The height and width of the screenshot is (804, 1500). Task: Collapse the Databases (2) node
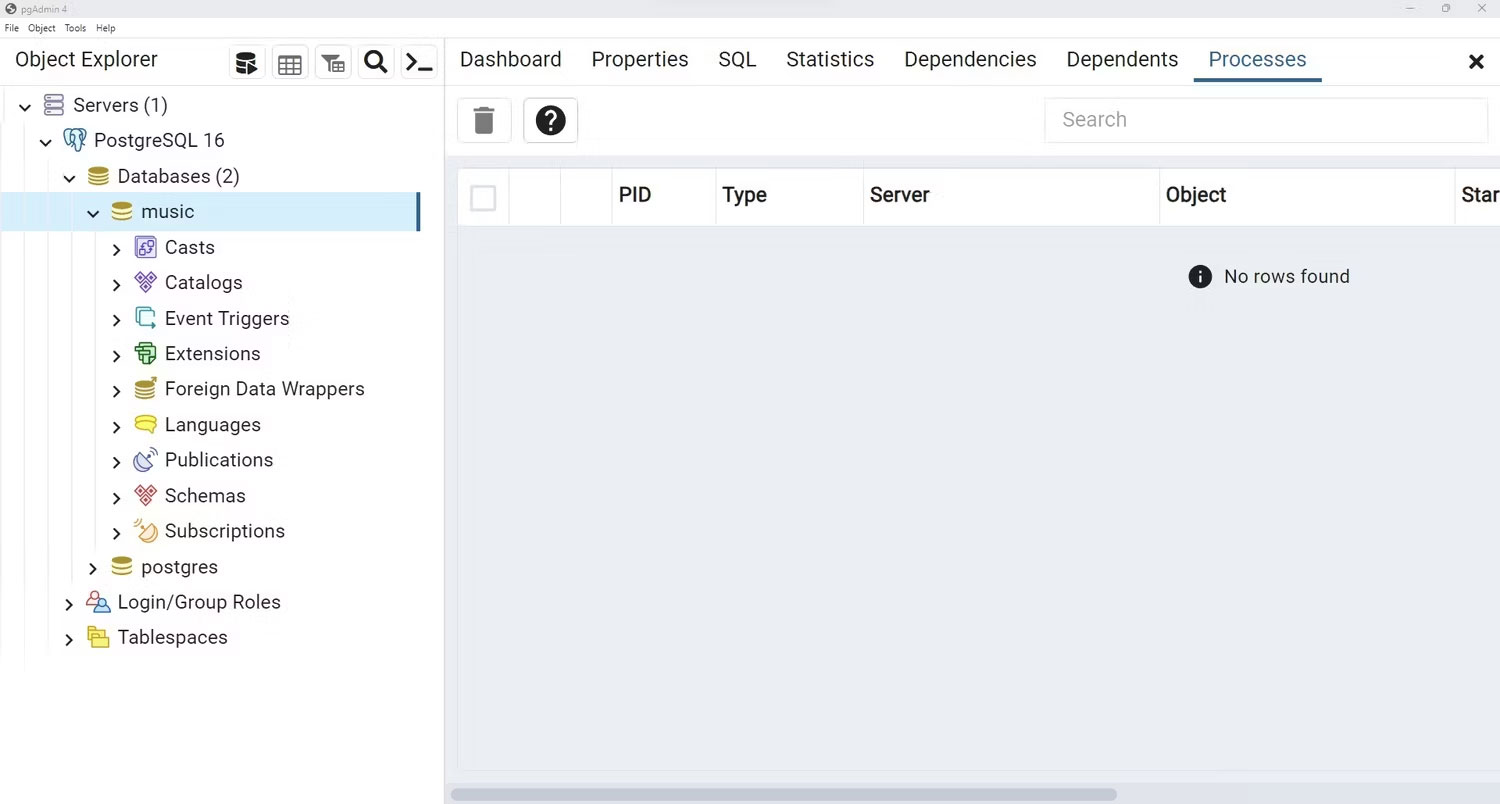(69, 178)
